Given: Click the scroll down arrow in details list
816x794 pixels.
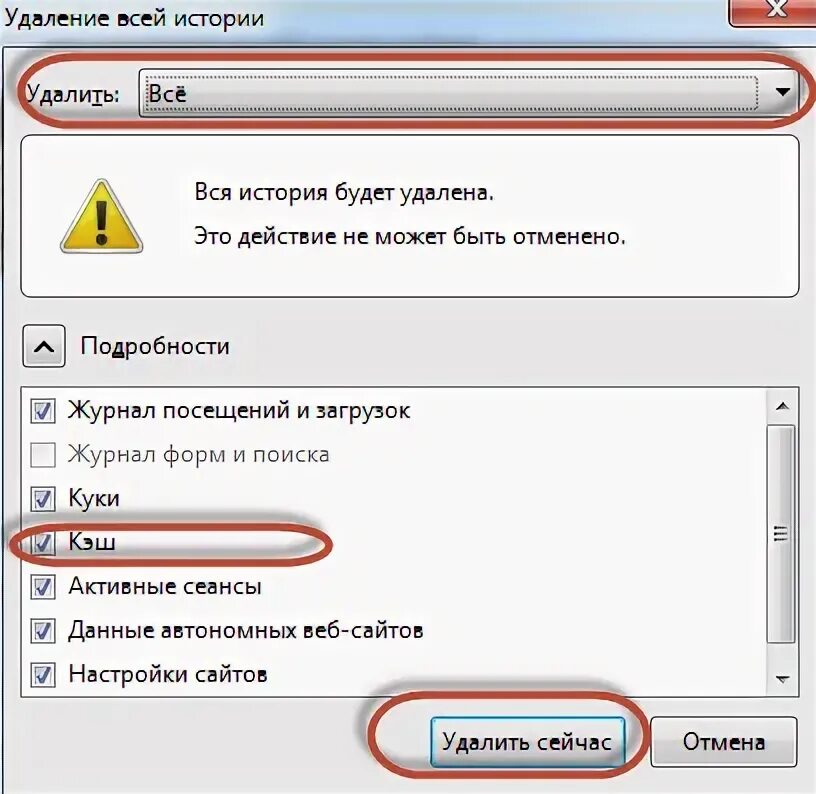Looking at the screenshot, I should (782, 678).
